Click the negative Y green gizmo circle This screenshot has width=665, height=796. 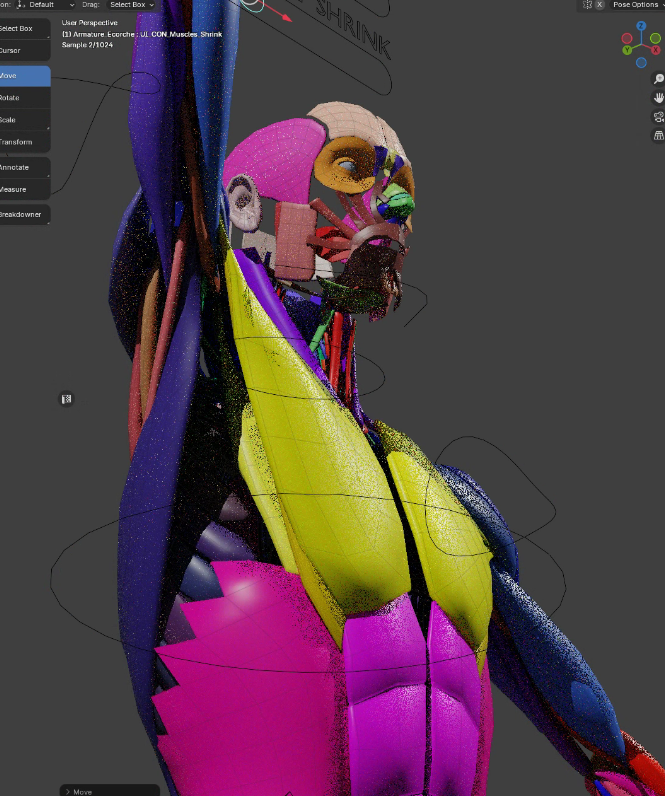(x=655, y=39)
